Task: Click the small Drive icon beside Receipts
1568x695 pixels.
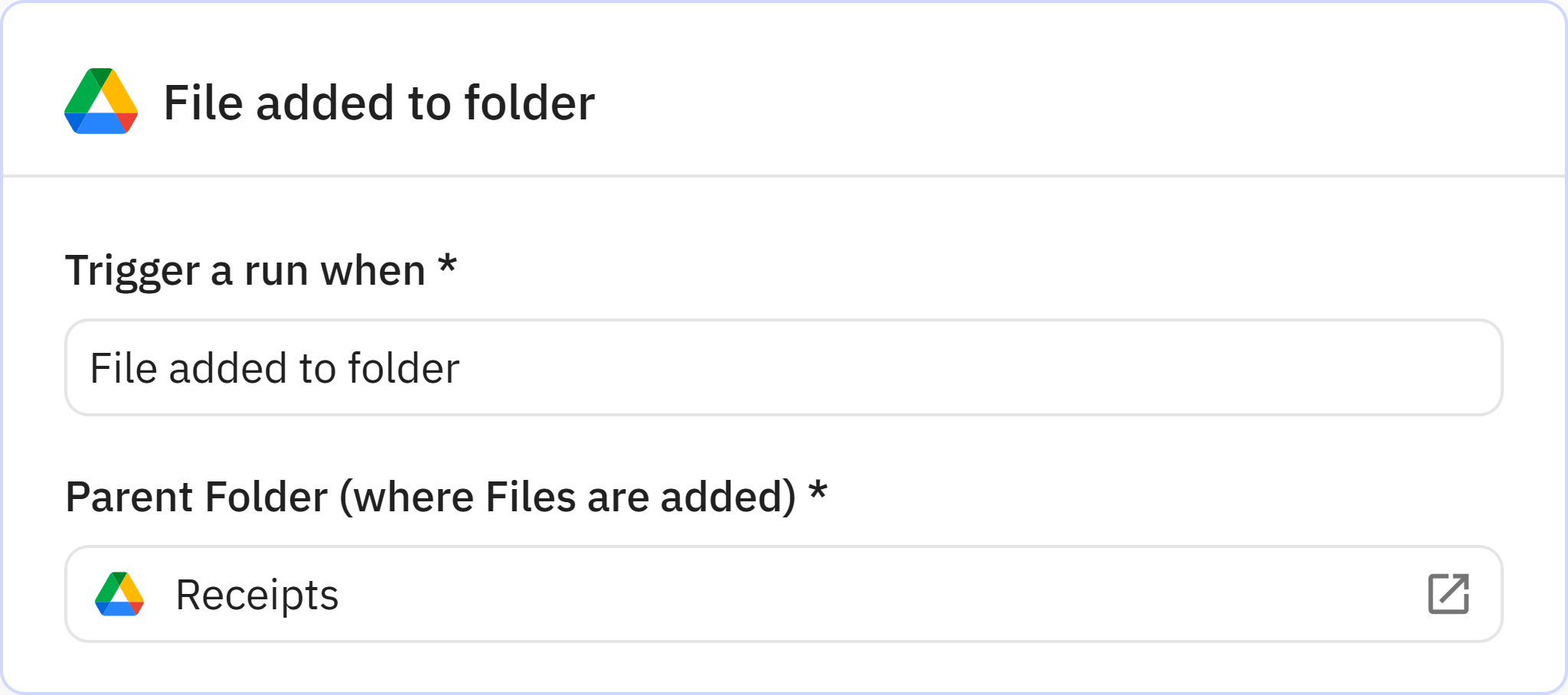Action: click(119, 594)
